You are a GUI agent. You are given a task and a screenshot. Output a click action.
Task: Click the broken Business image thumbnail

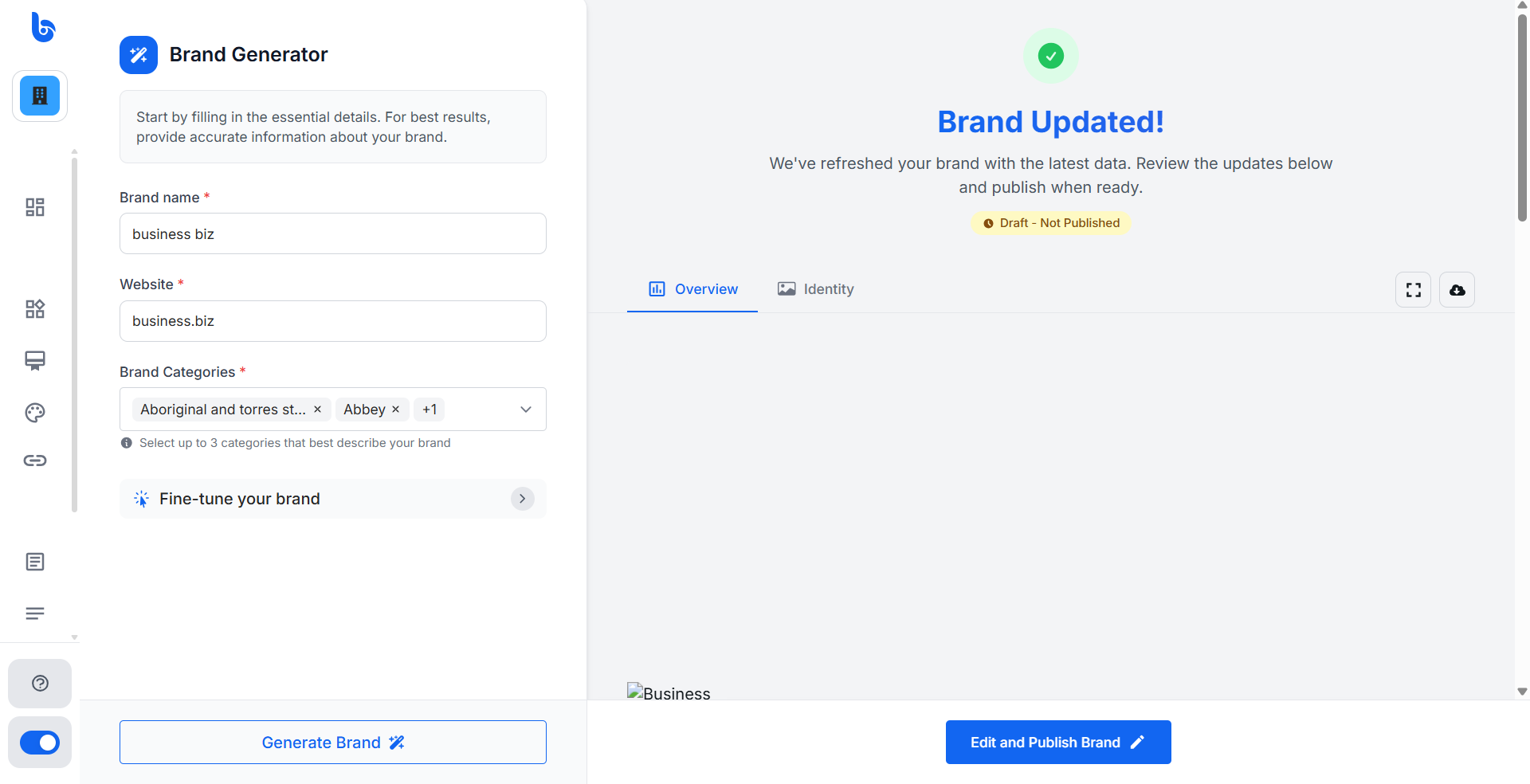669,693
